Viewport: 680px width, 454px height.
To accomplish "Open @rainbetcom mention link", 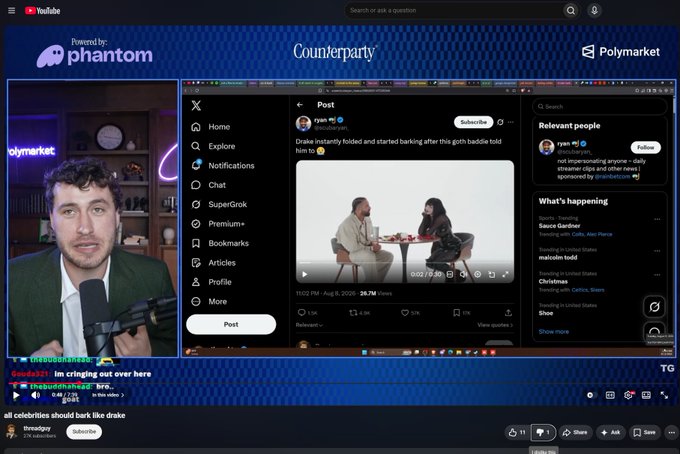I will [612, 176].
